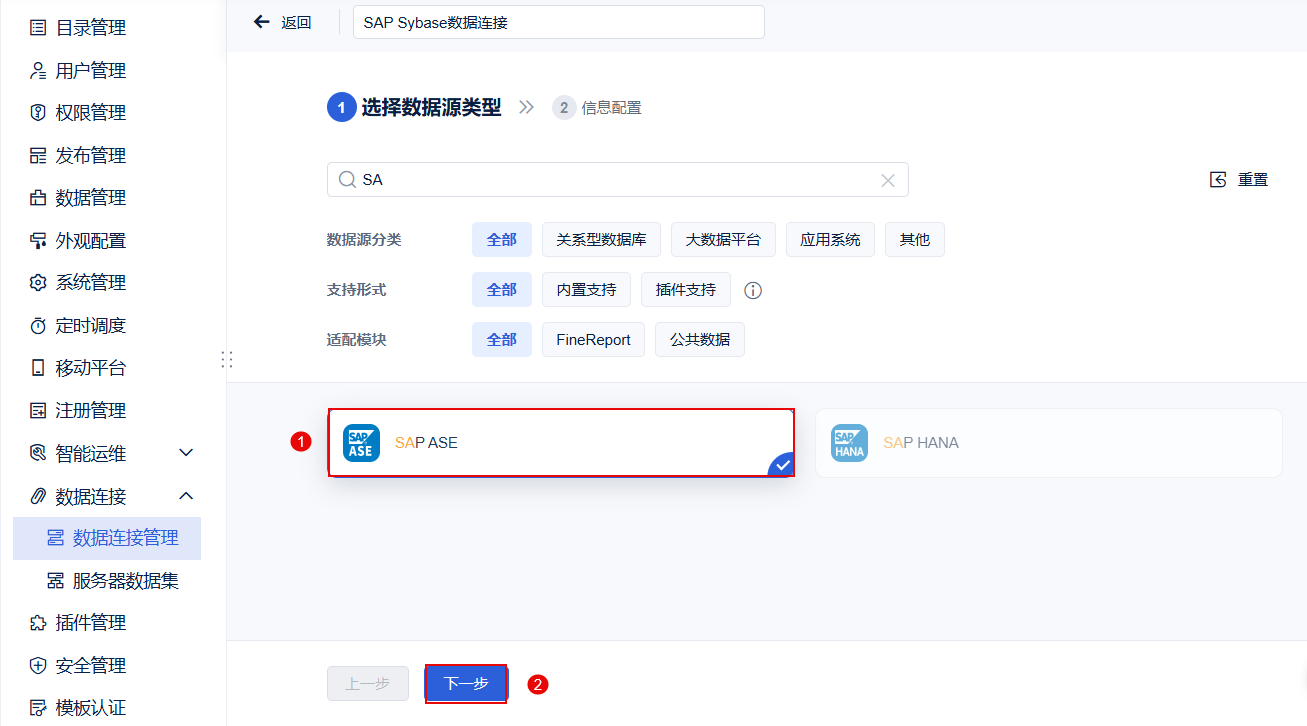This screenshot has height=726, width=1307.
Task: Click the 注册管理 icon in sidebar
Action: pyautogui.click(x=38, y=411)
